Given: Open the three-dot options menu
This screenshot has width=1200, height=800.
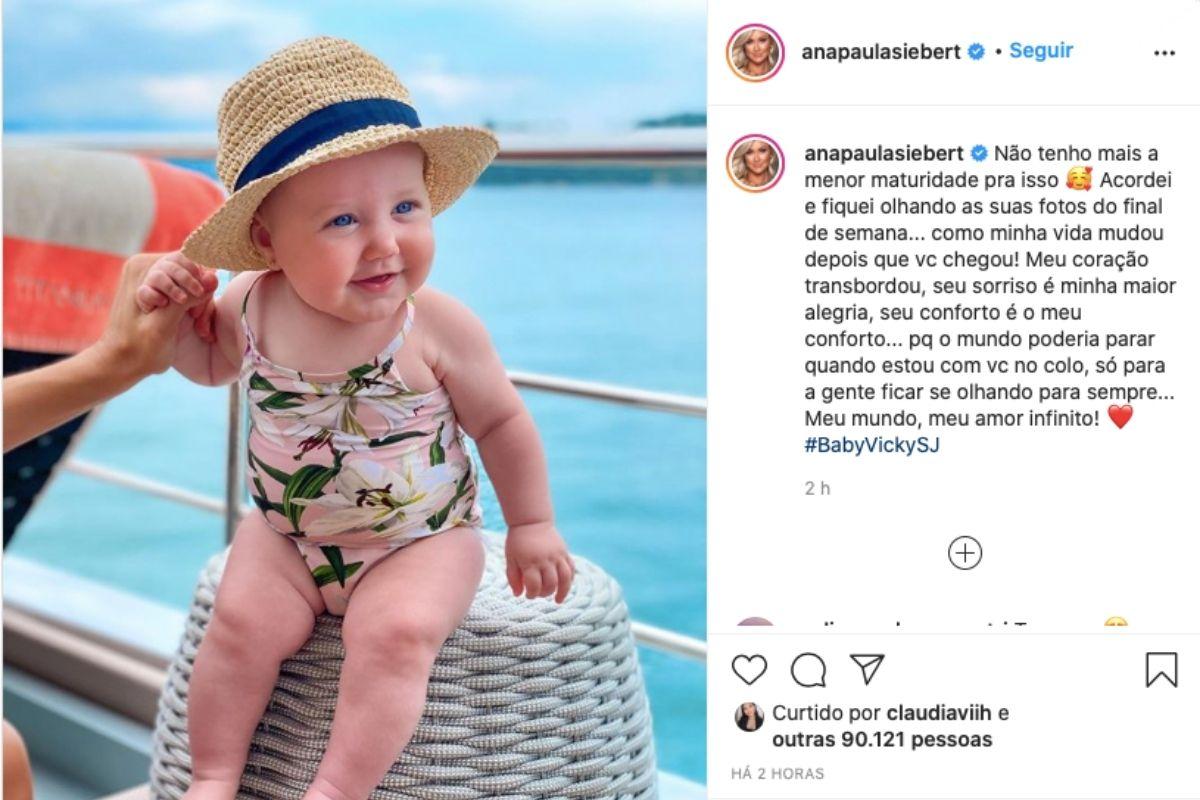Looking at the screenshot, I should point(1164,53).
